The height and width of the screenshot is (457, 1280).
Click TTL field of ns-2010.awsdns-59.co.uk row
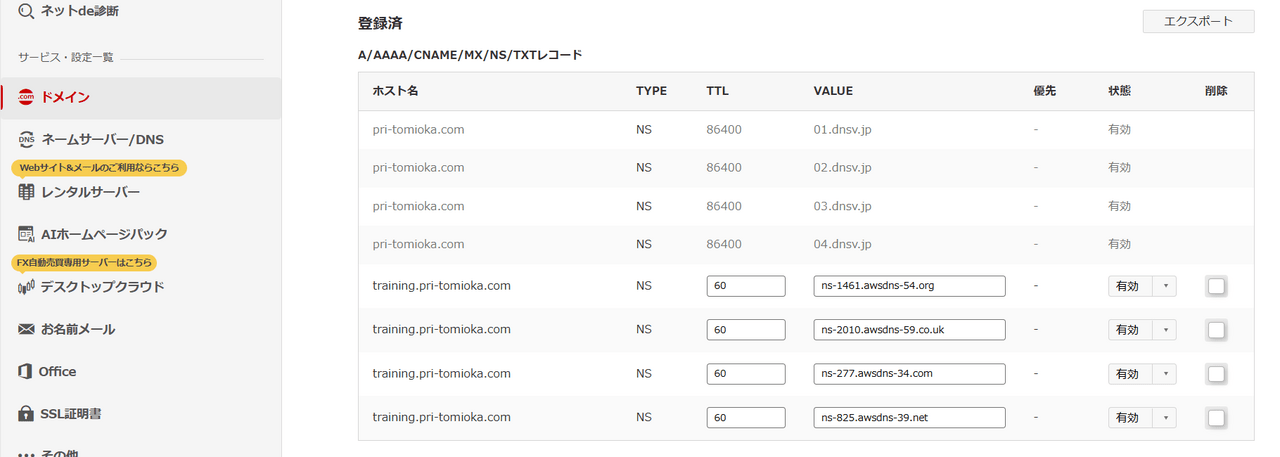click(x=746, y=330)
